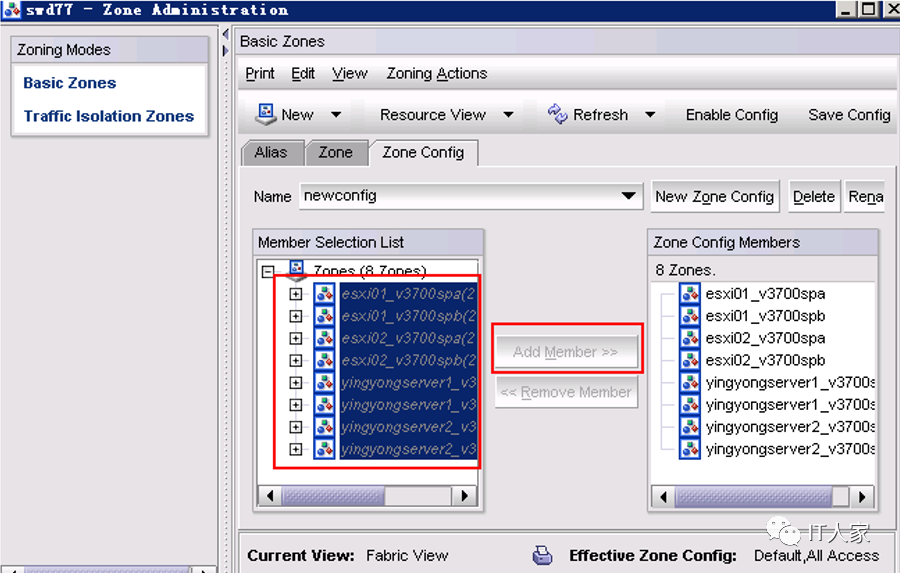Click the Rename zone config button

click(x=865, y=196)
